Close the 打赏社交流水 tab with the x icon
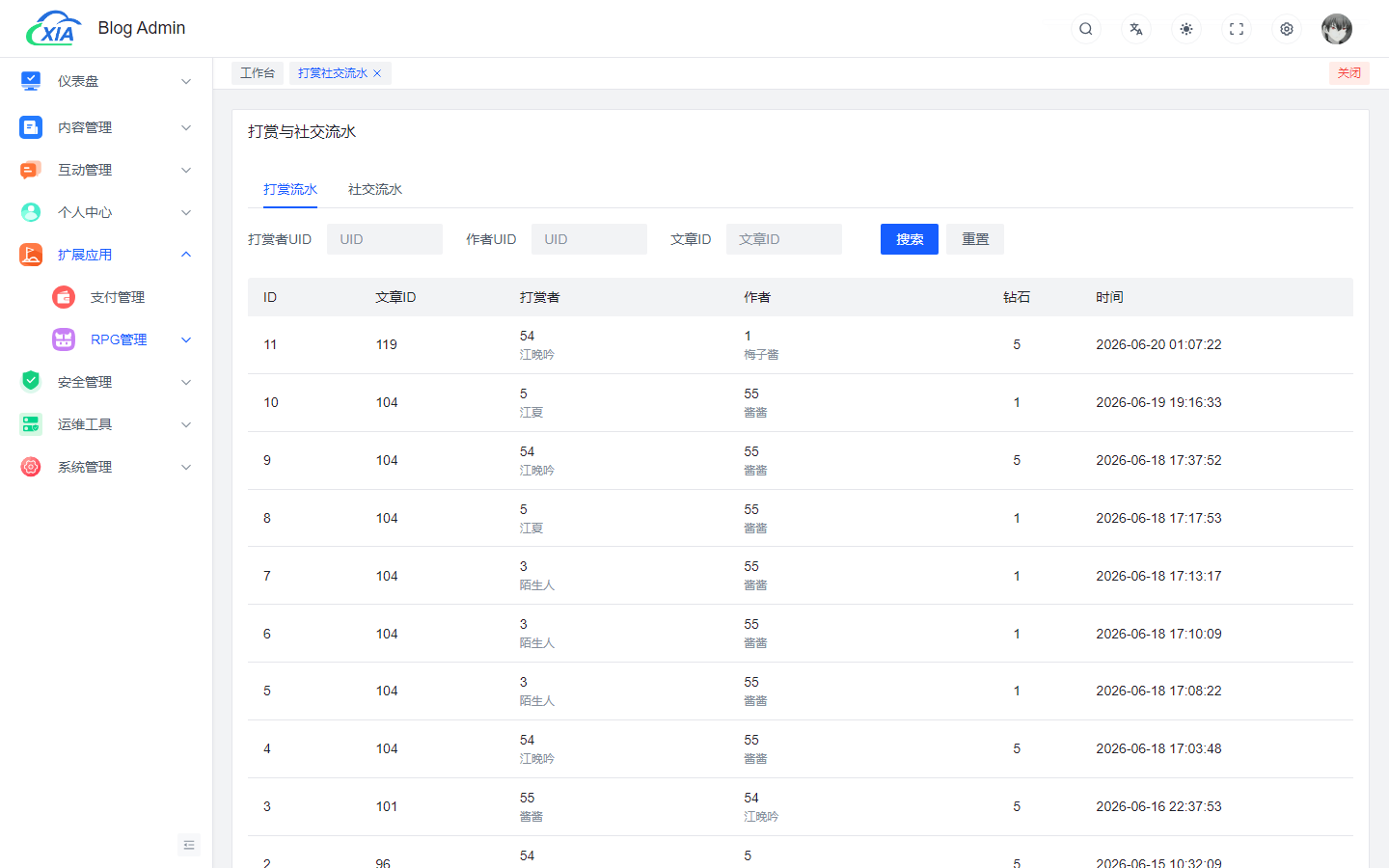The image size is (1389, 868). point(377,73)
